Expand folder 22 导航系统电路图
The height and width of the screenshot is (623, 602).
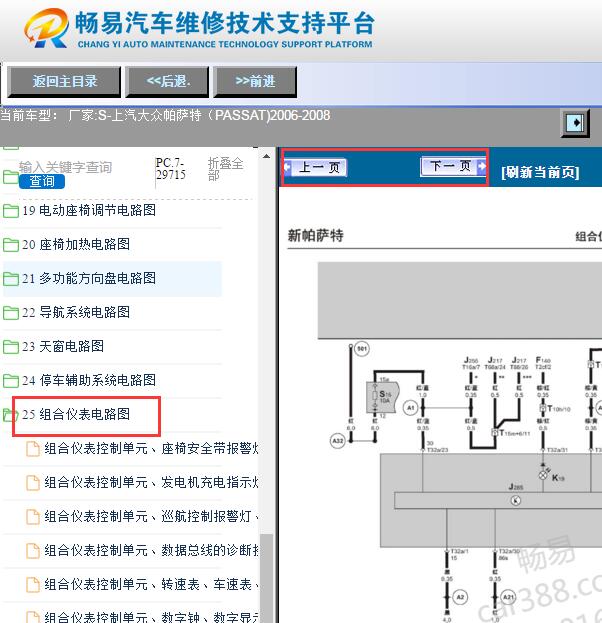(76, 312)
